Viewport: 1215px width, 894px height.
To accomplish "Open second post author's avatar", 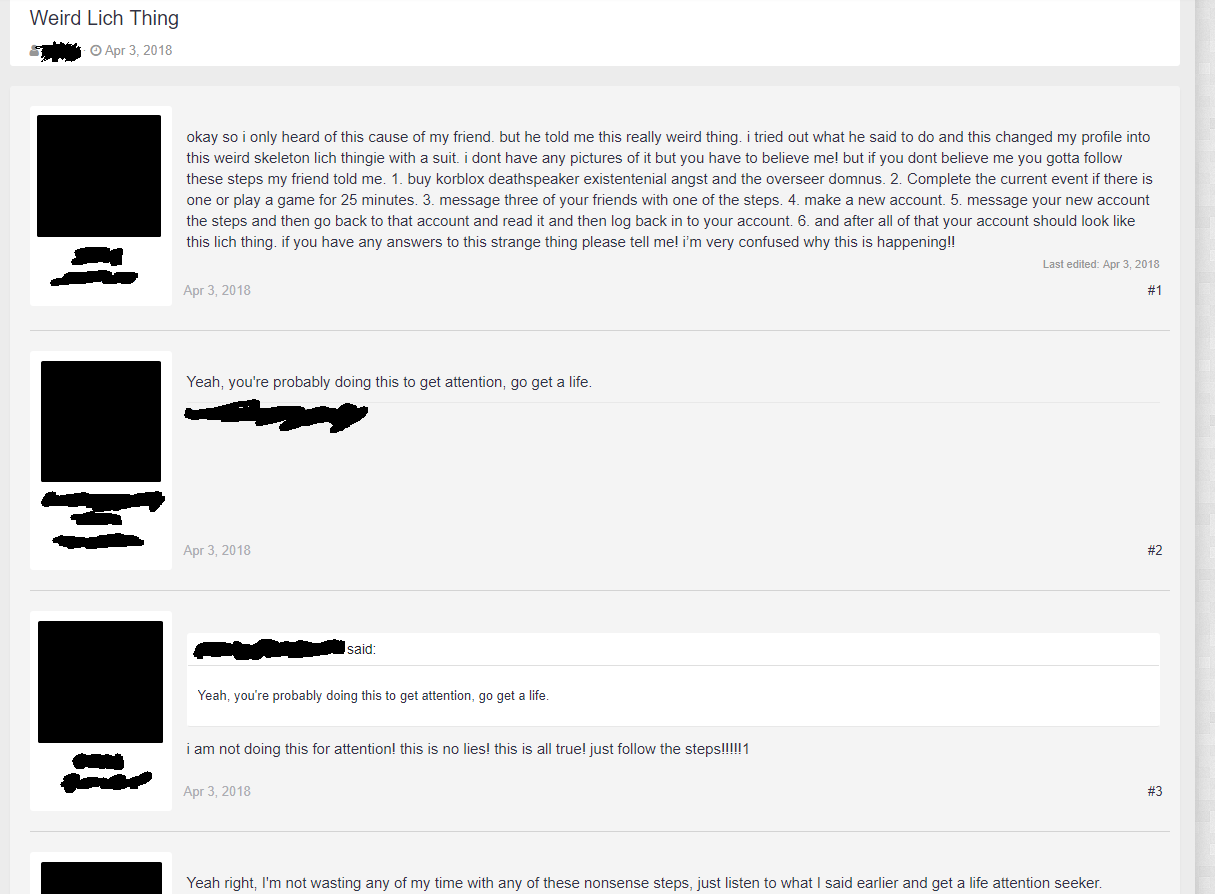I will [101, 421].
